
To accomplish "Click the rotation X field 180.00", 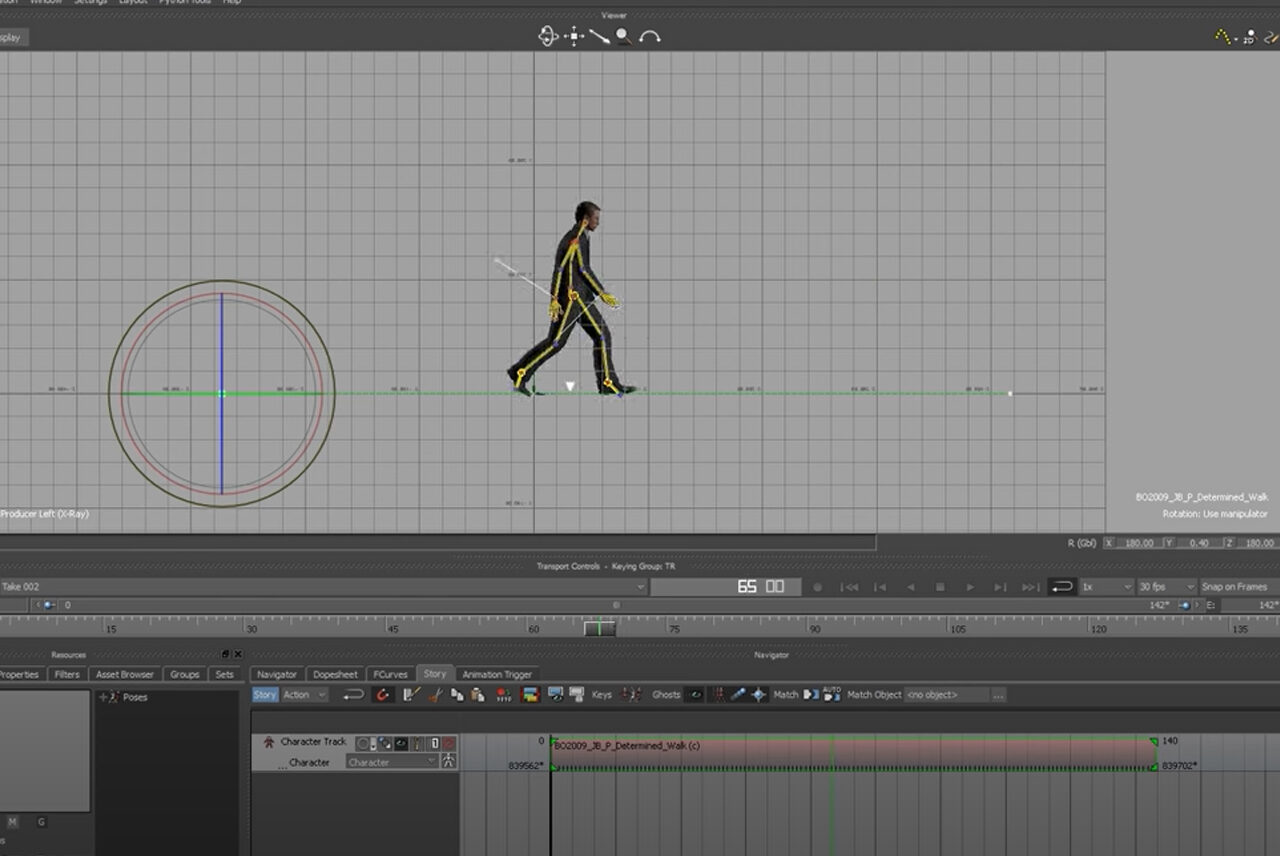I will click(x=1137, y=543).
